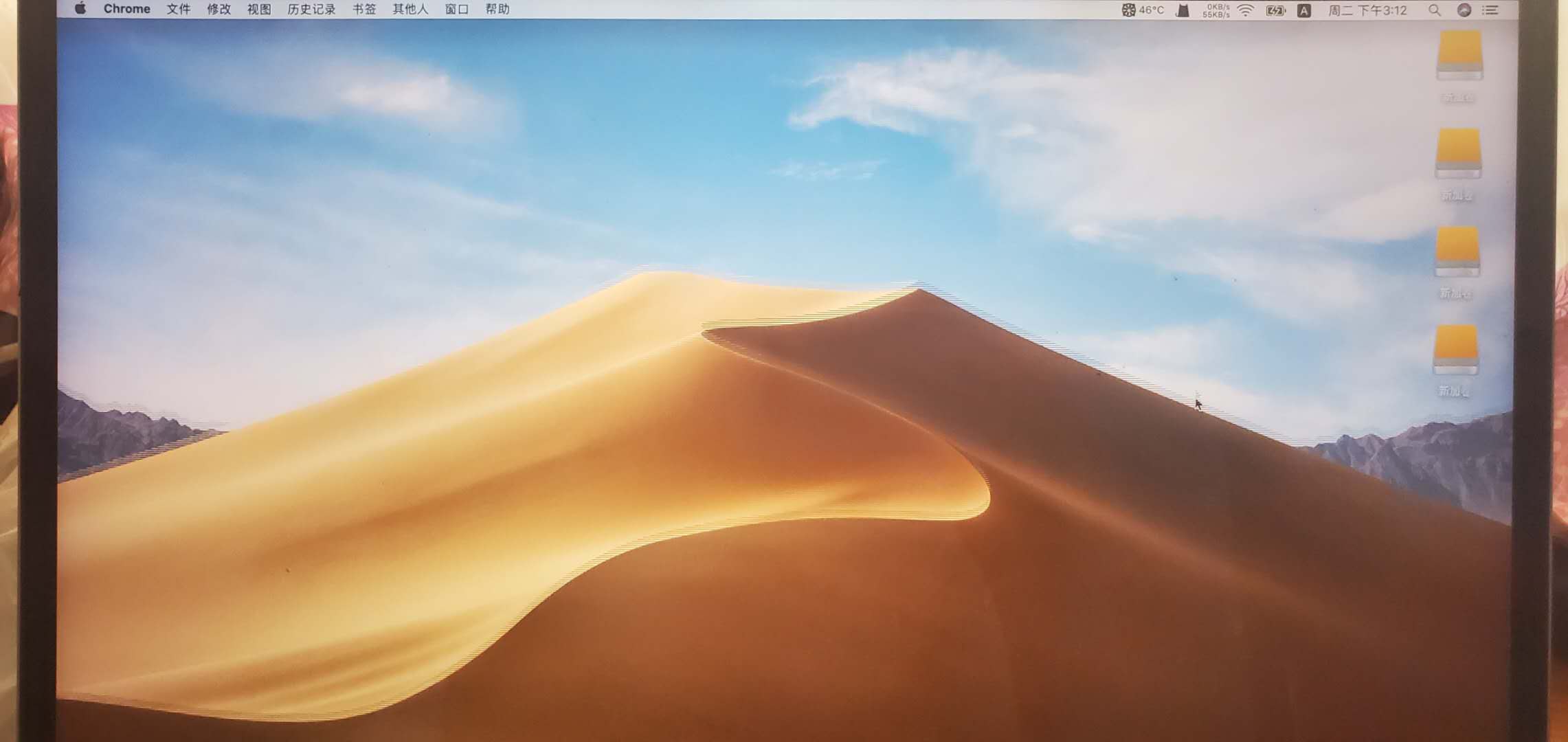Viewport: 1568px width, 742px height.
Task: Open the 窗口 (Window) menu
Action: click(456, 9)
